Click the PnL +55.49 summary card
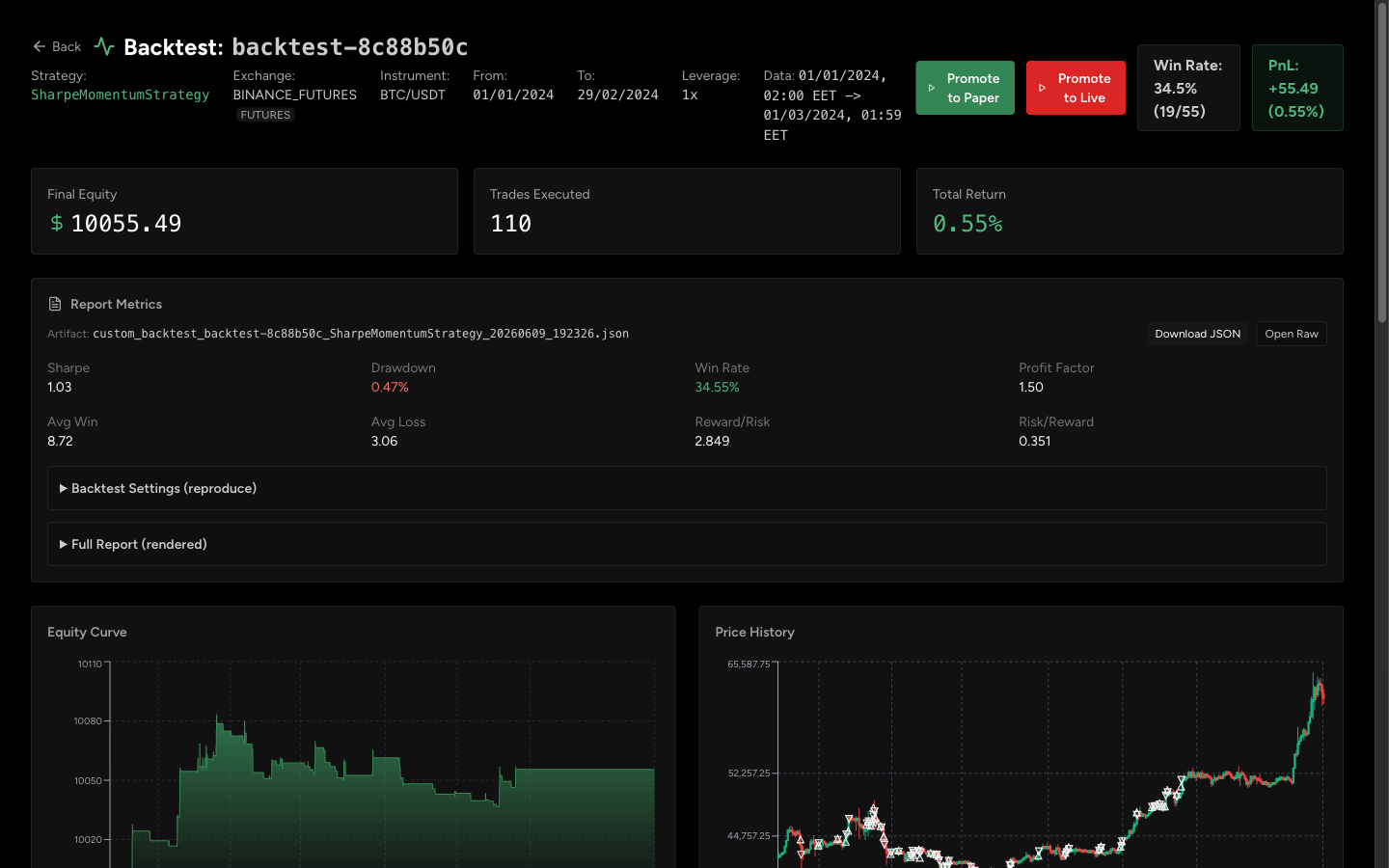The image size is (1389, 868). point(1297,88)
